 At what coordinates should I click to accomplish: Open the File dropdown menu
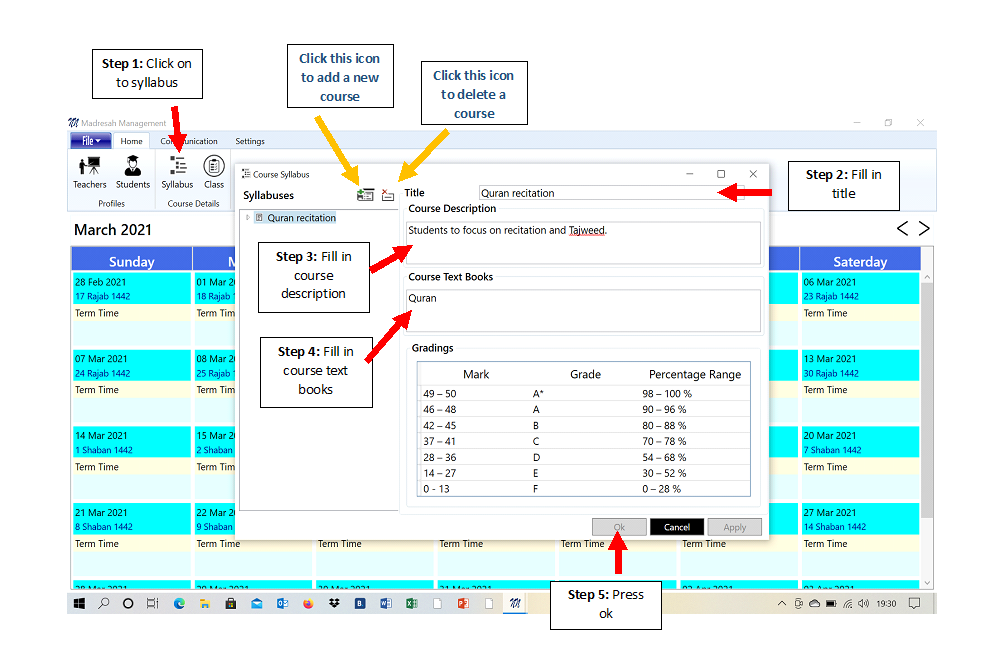[90, 141]
